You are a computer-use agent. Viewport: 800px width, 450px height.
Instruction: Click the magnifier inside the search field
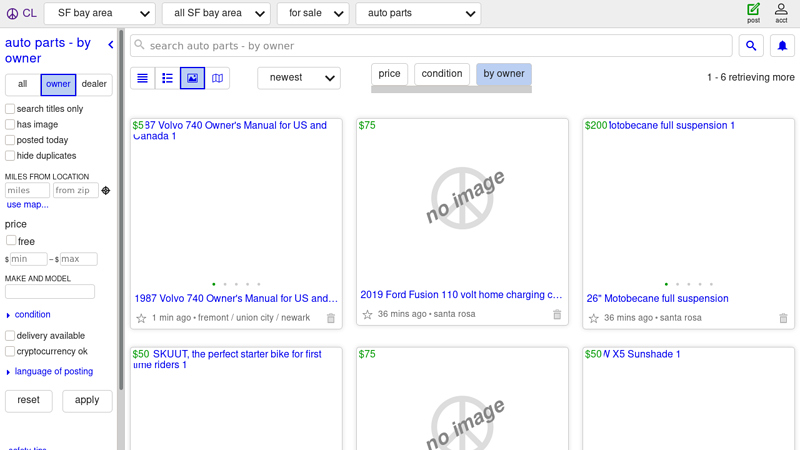pyautogui.click(x=139, y=45)
